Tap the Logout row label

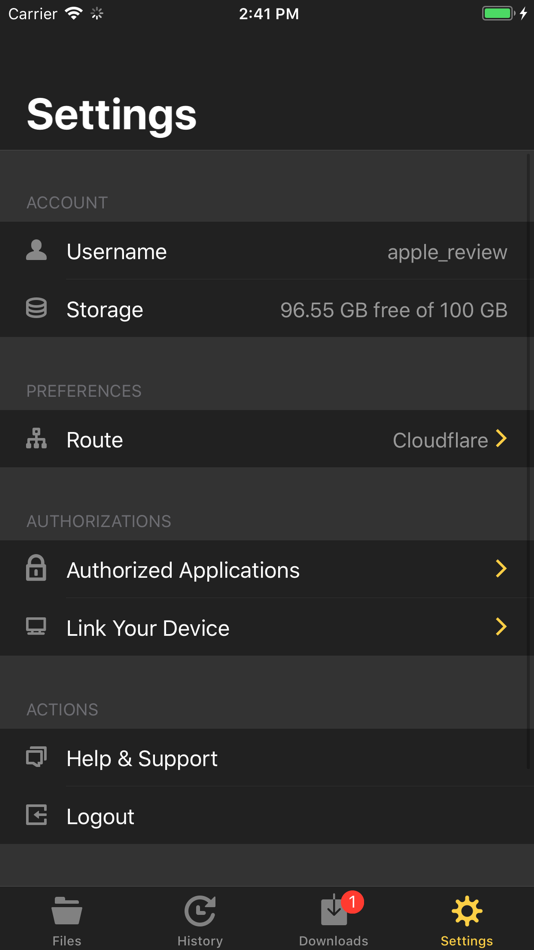point(101,816)
